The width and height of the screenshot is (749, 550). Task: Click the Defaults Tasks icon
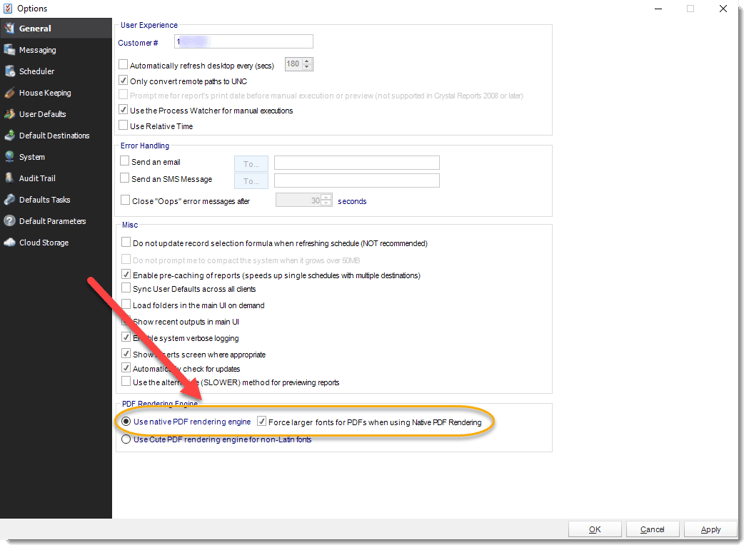[x=9, y=199]
